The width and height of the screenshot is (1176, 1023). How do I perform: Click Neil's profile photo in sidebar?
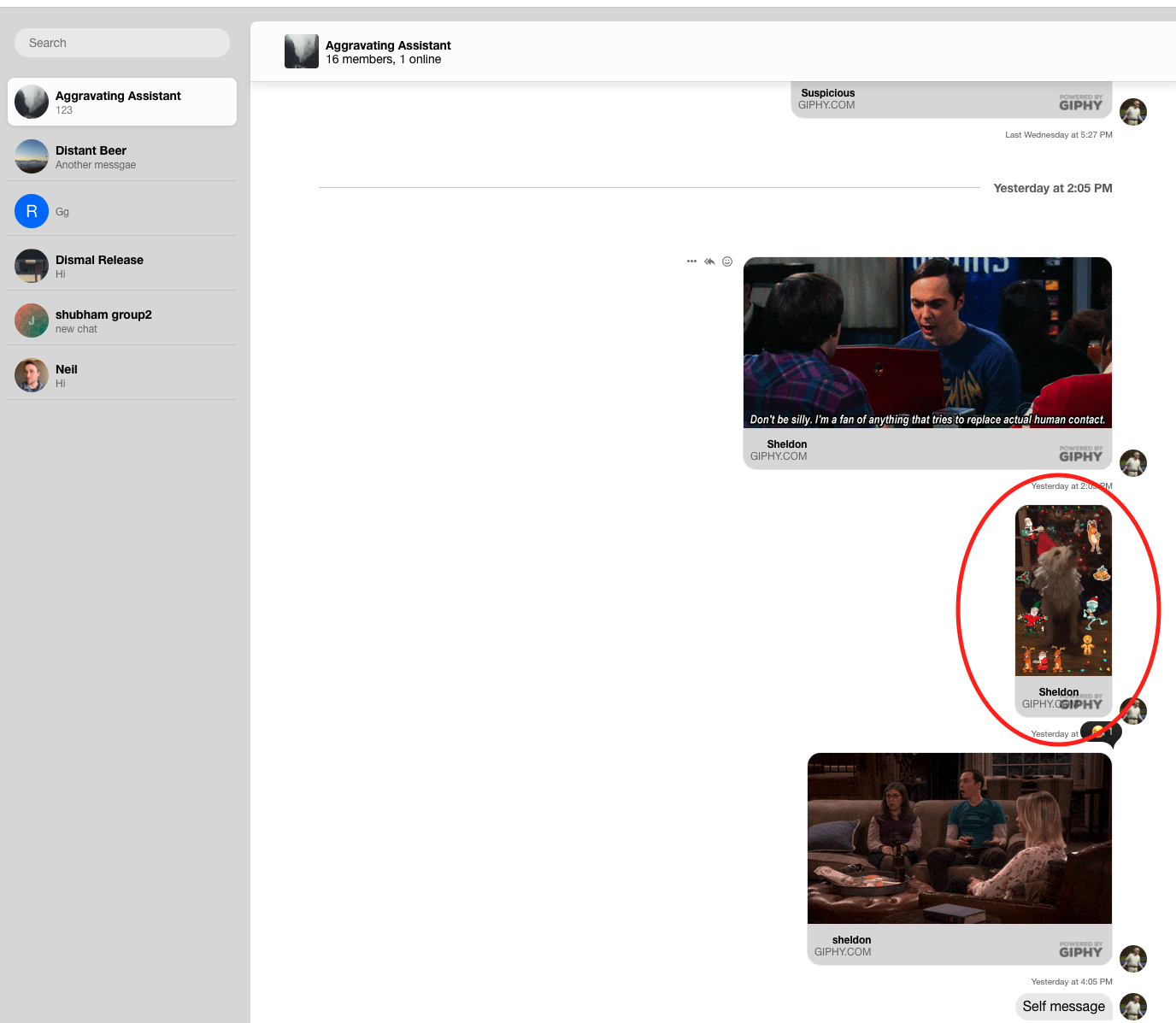tap(32, 375)
